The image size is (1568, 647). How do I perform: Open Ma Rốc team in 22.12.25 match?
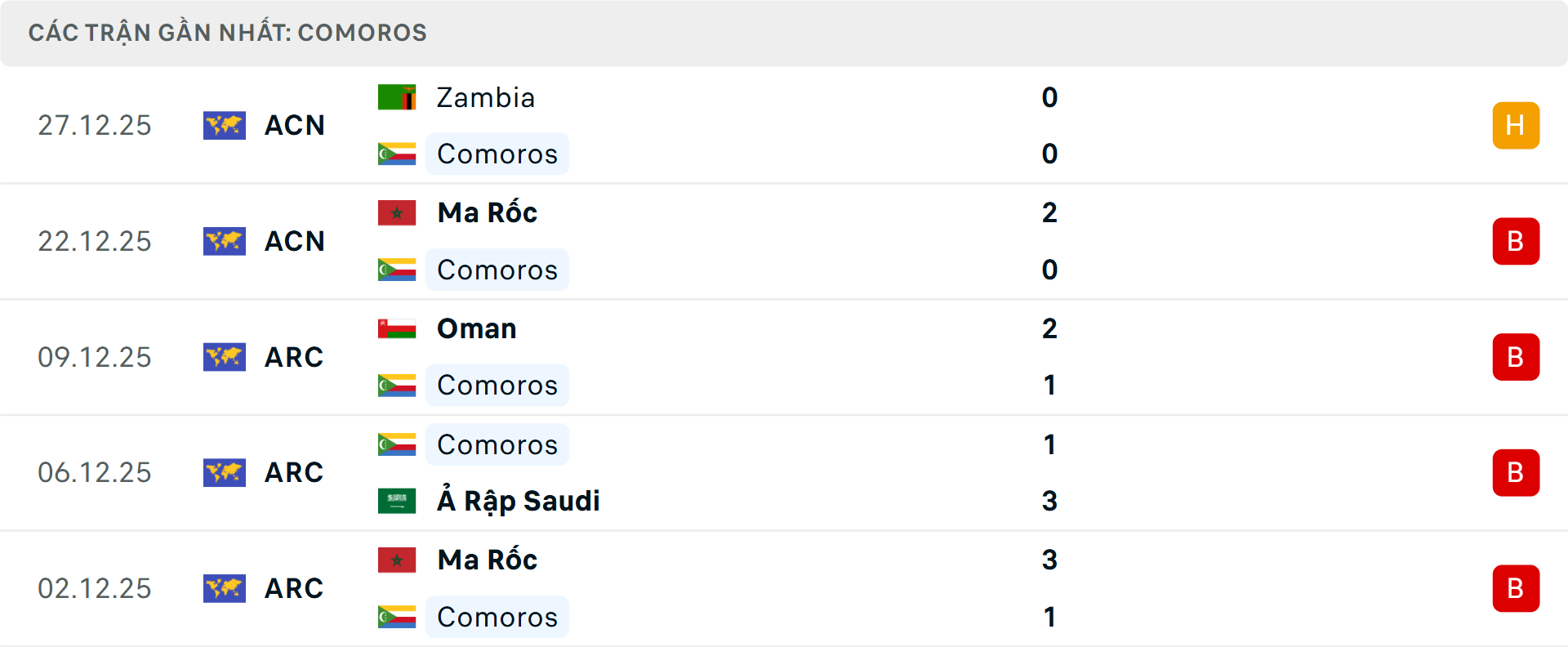click(488, 212)
